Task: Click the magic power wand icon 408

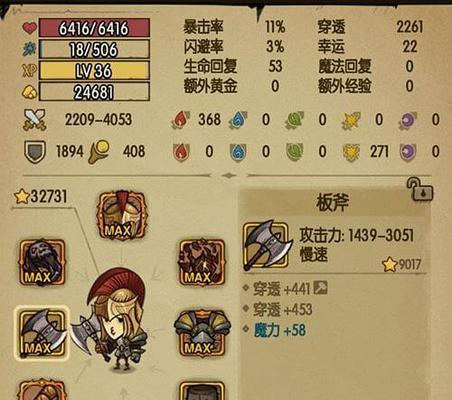Action: (x=99, y=152)
